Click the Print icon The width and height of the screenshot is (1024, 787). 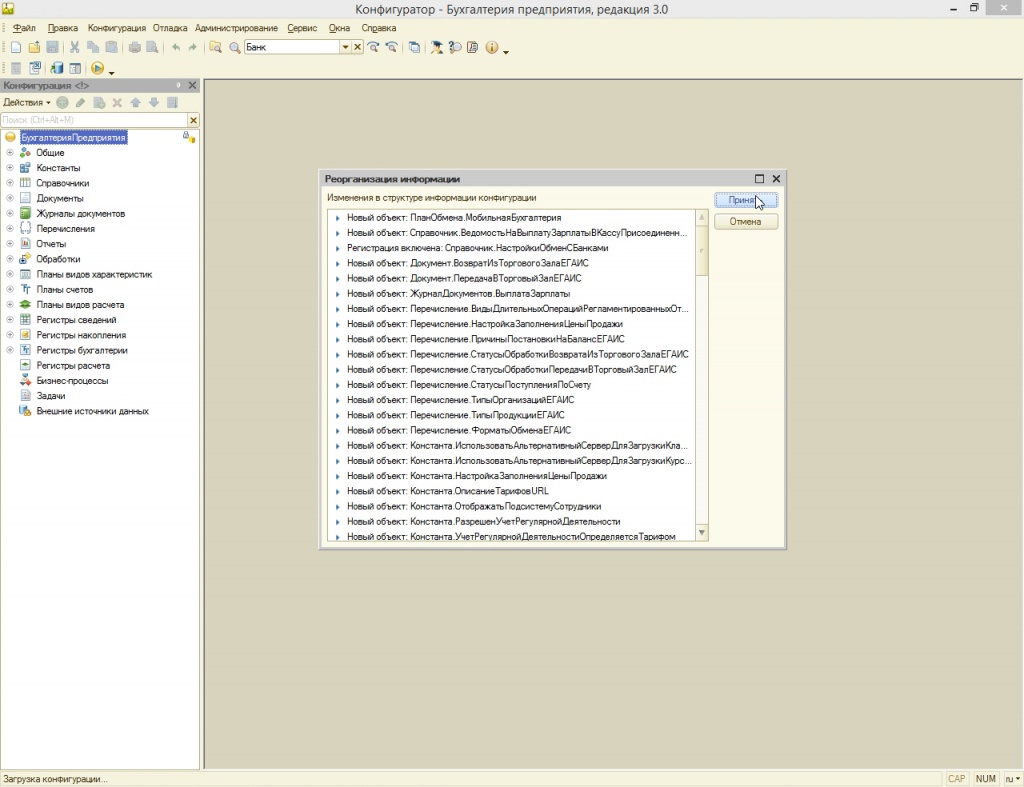point(135,47)
